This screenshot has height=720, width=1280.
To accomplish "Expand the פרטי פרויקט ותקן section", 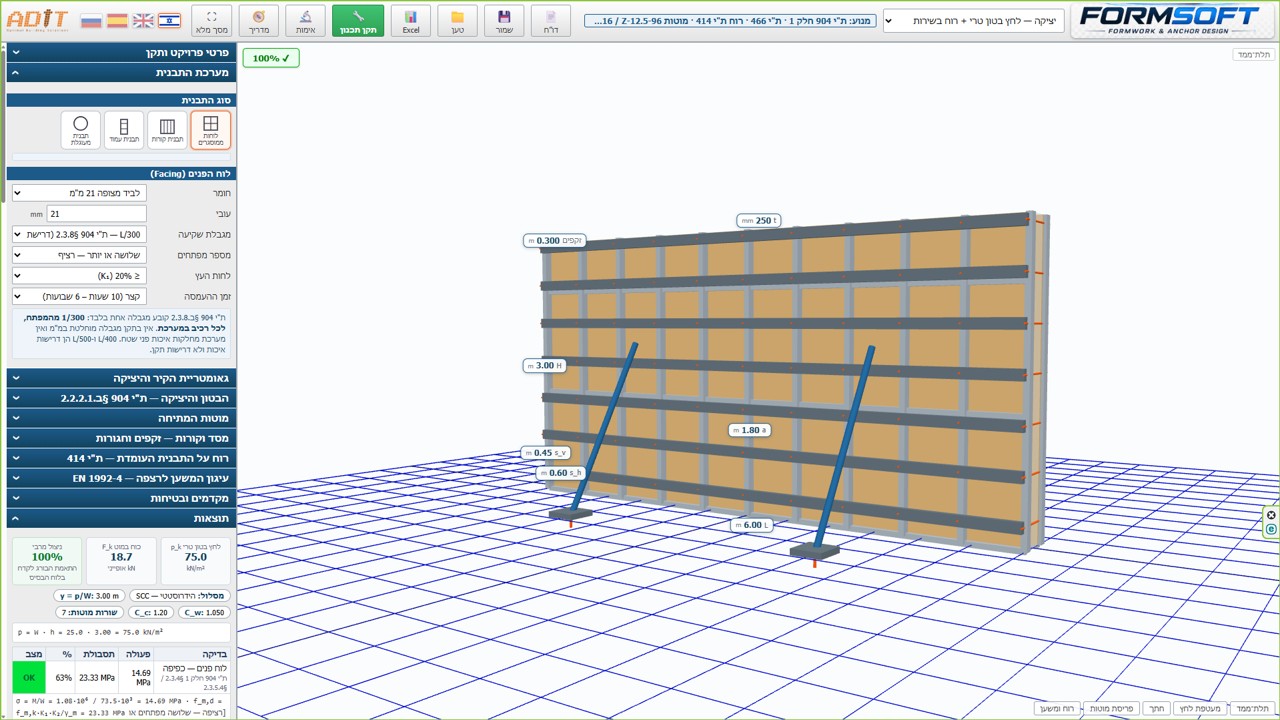I will (121, 52).
